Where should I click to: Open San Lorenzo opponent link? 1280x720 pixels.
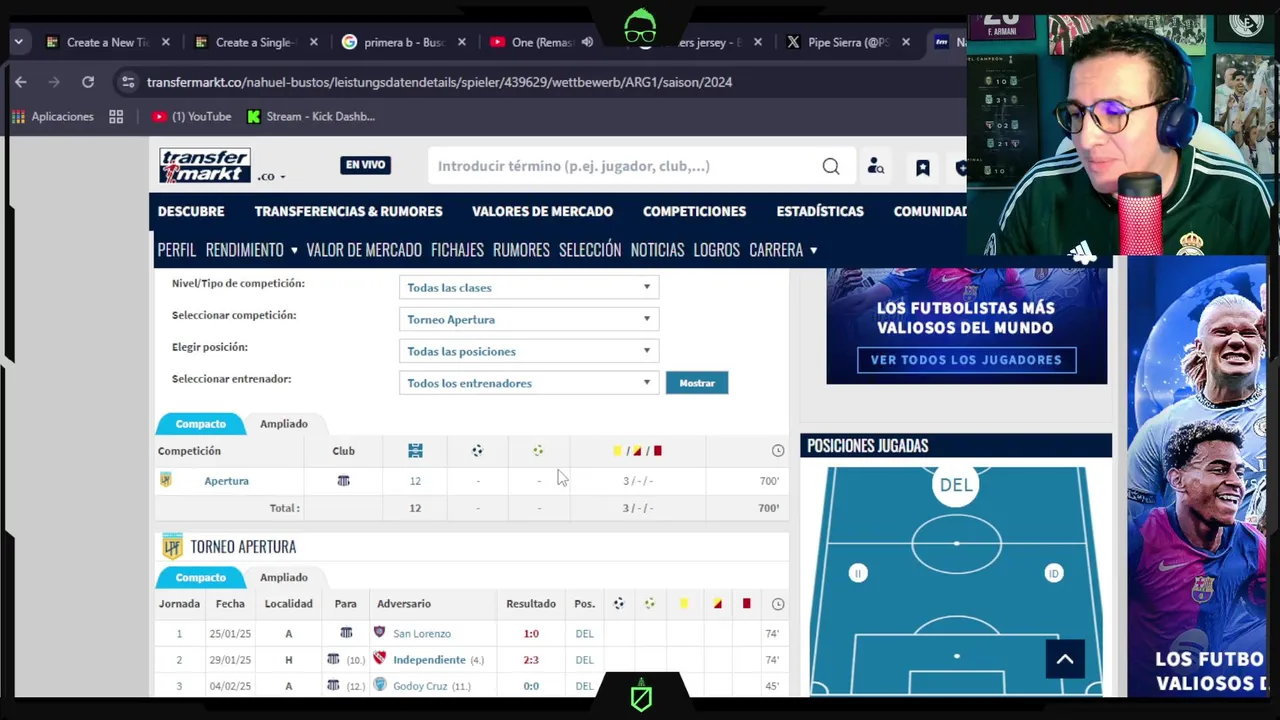422,633
